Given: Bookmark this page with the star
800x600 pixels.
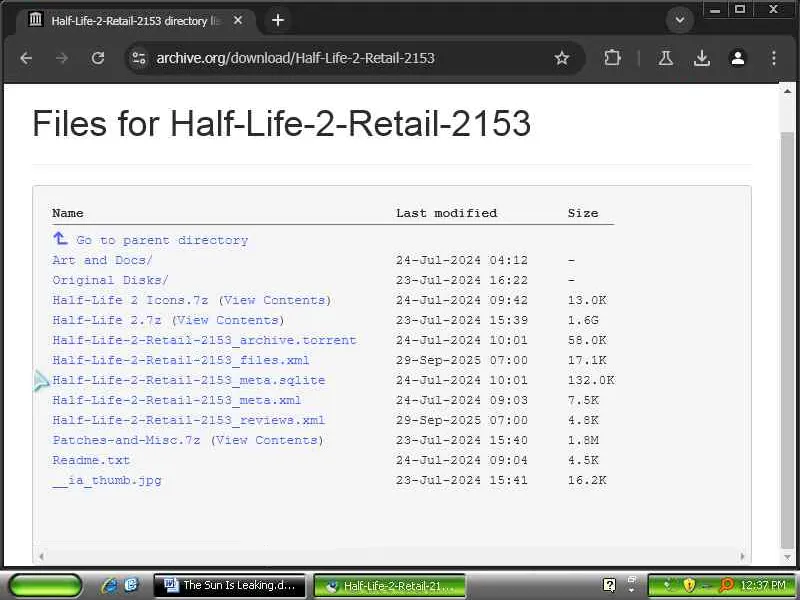Looking at the screenshot, I should coord(562,58).
